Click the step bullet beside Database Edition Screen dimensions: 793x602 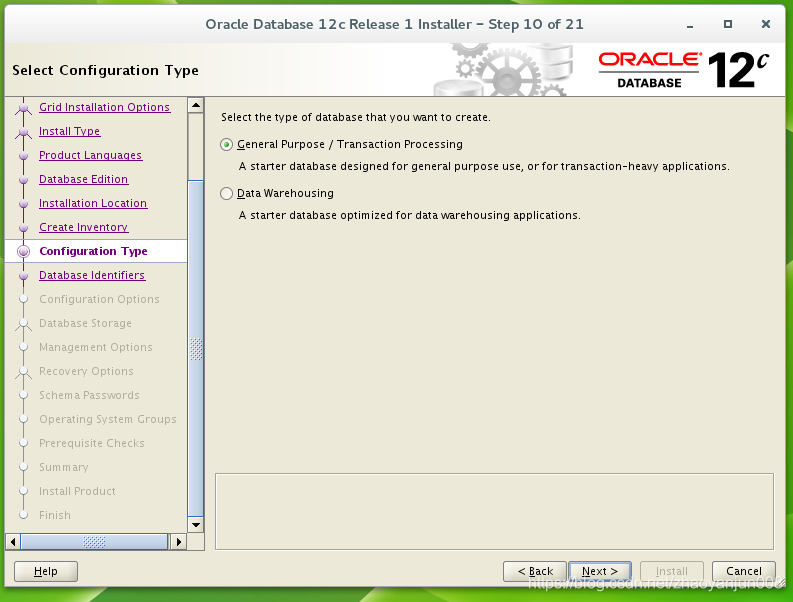point(23,180)
